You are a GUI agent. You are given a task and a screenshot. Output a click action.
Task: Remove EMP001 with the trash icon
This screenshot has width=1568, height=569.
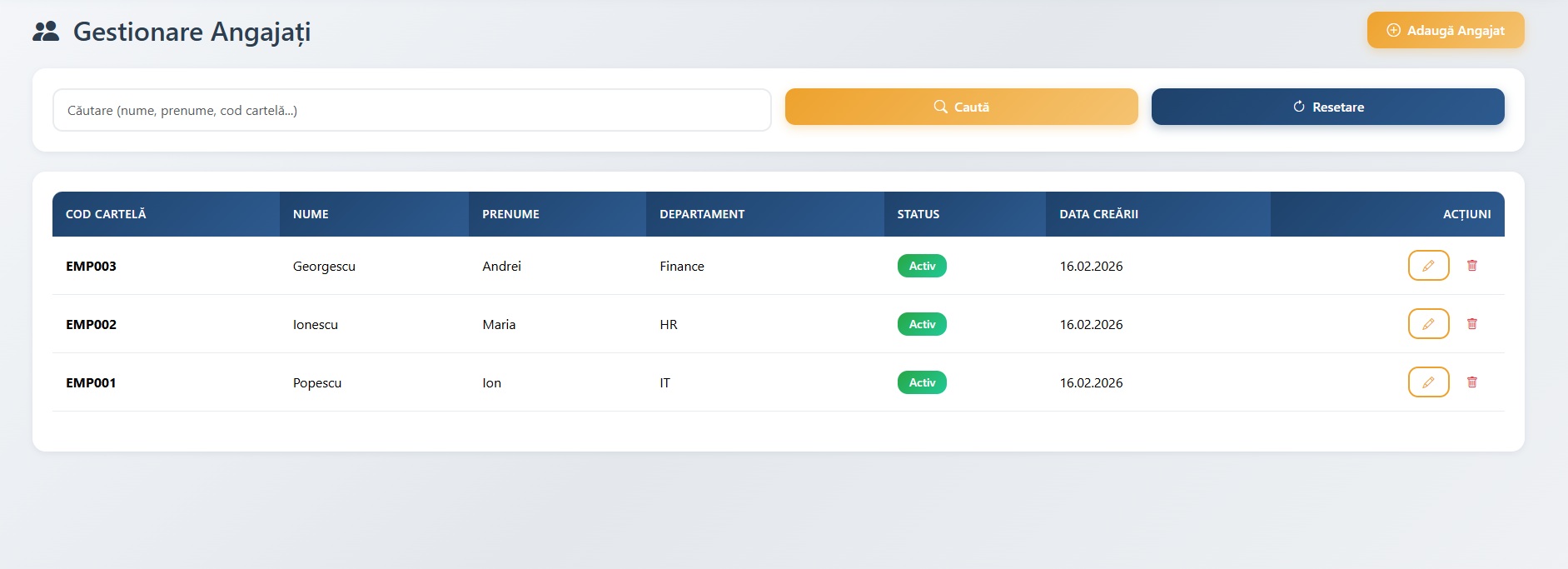(1471, 382)
